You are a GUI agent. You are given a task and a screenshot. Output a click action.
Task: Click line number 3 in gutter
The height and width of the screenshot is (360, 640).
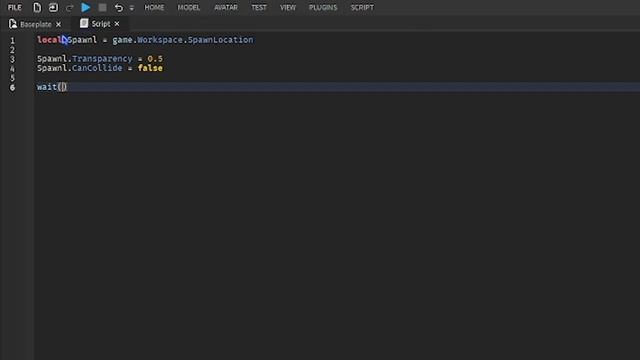click(x=12, y=59)
